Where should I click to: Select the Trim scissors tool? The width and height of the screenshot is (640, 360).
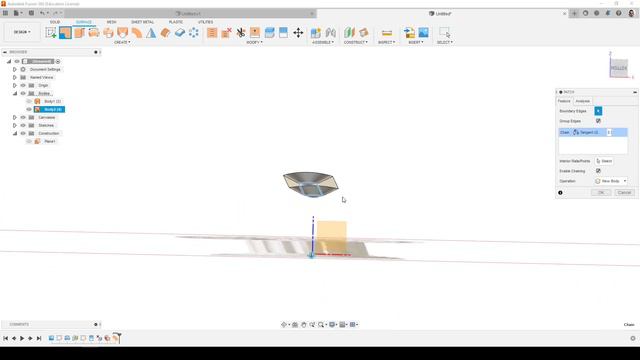pyautogui.click(x=241, y=33)
